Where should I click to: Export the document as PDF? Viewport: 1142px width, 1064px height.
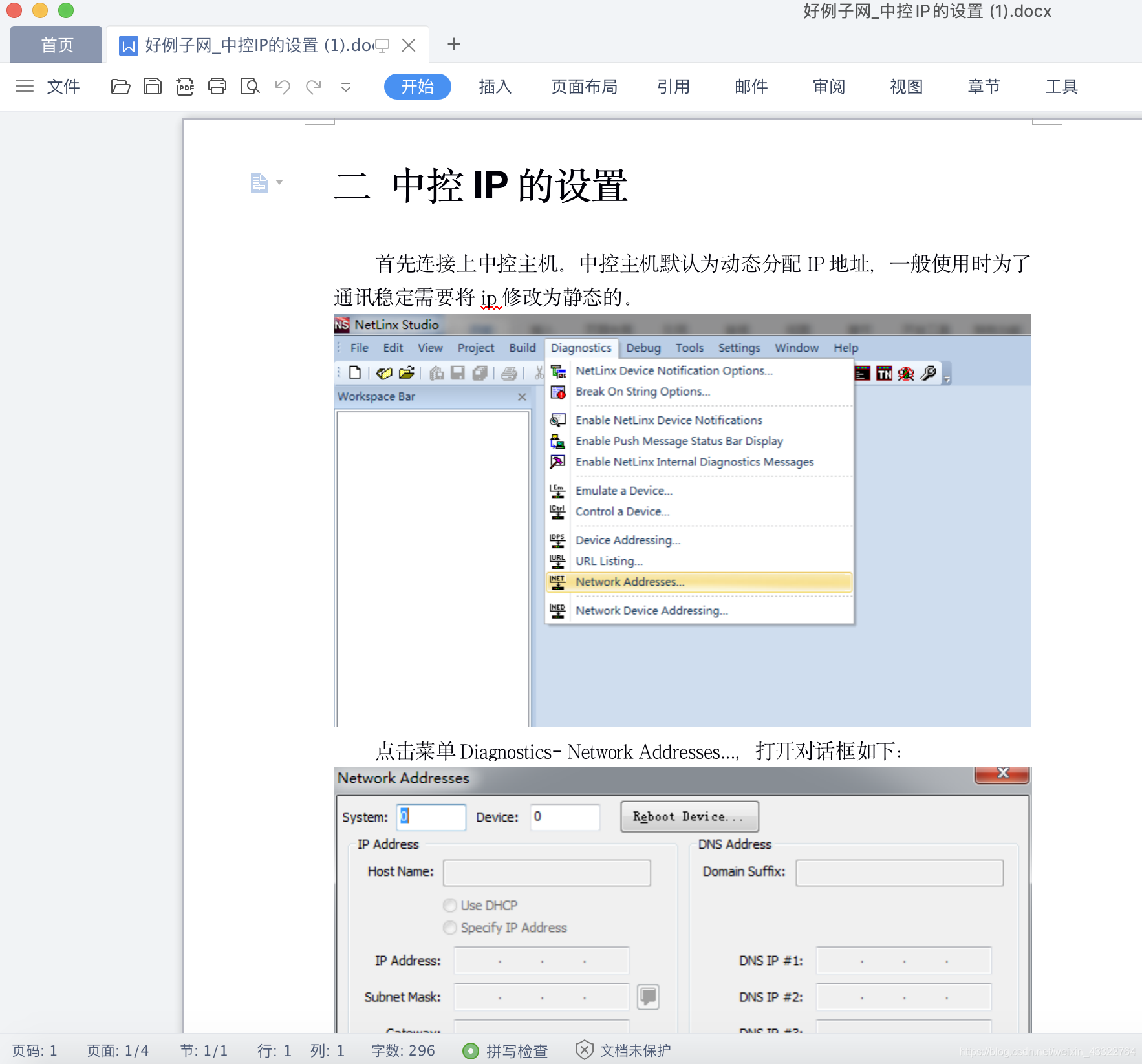185,86
